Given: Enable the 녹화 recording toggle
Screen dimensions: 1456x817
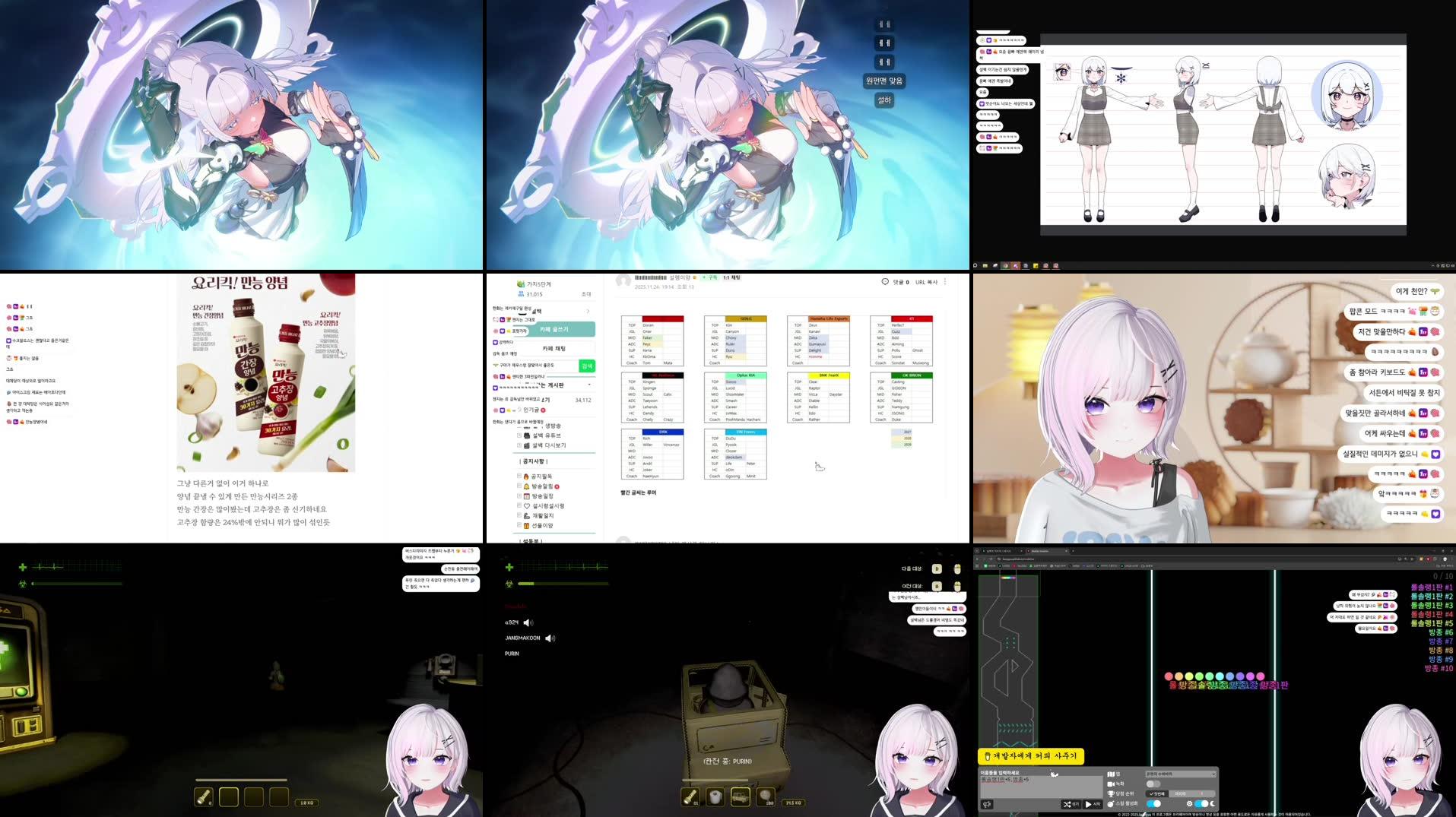Looking at the screenshot, I should coord(1153,784).
